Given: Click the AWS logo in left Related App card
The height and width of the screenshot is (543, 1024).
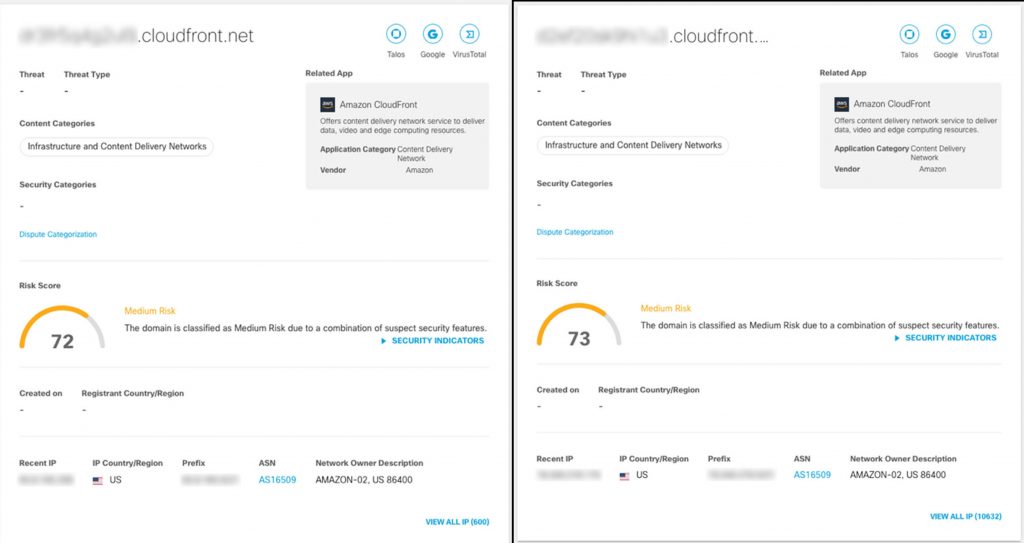Looking at the screenshot, I should pos(327,104).
